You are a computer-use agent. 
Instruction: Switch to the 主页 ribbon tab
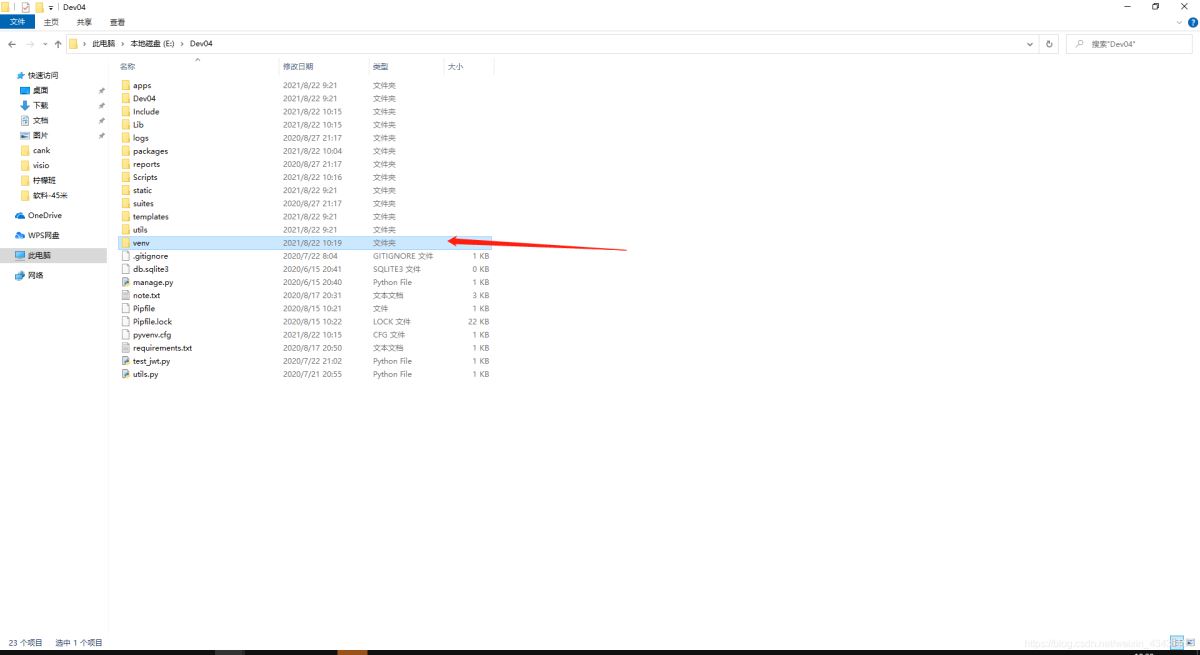click(51, 21)
